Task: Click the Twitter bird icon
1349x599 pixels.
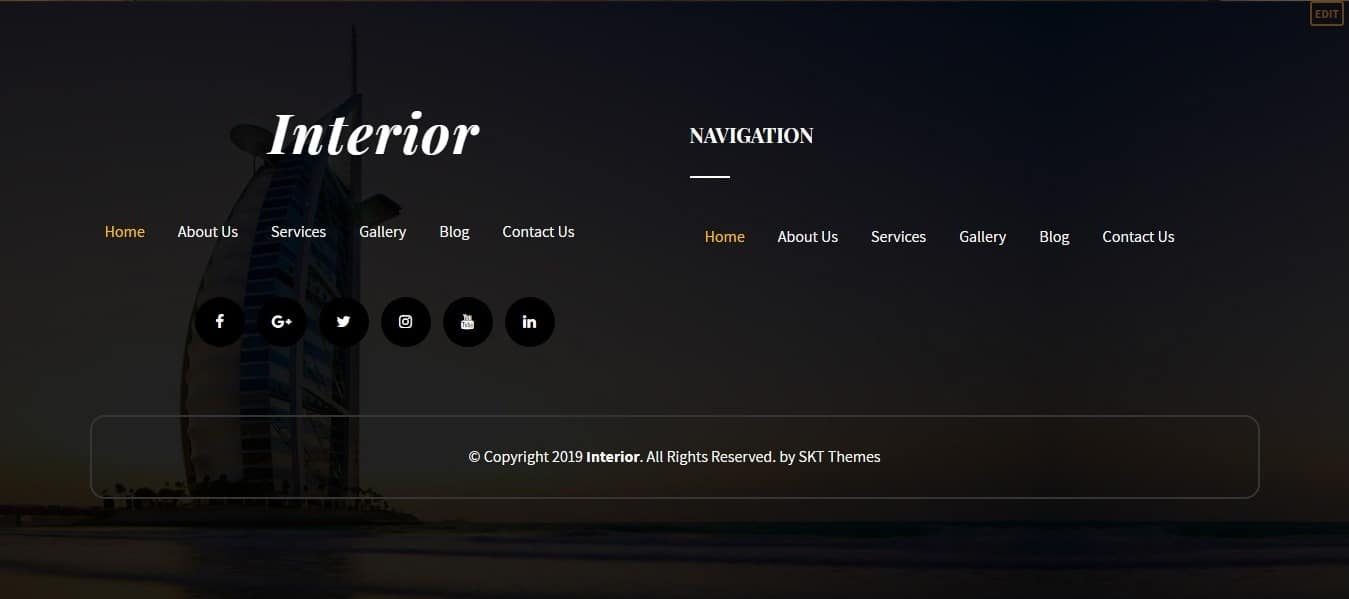Action: click(344, 322)
